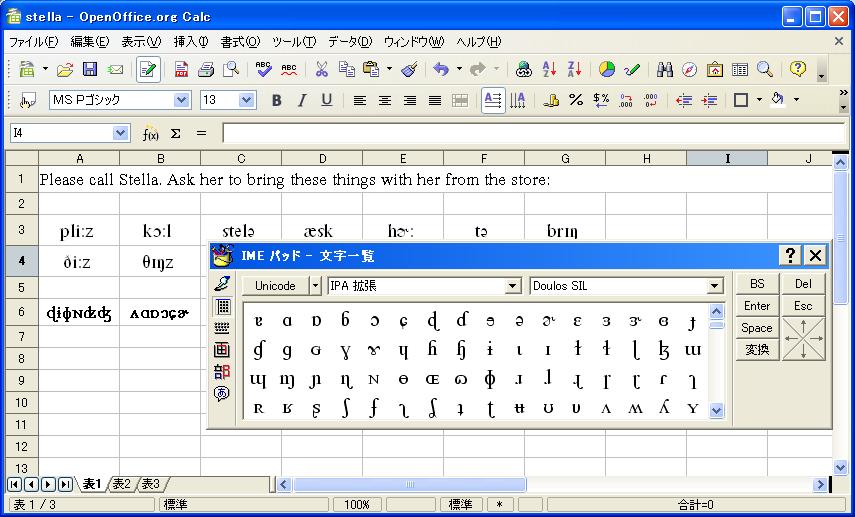The image size is (855, 517).
Task: Toggle Bold formatting
Action: pos(276,100)
